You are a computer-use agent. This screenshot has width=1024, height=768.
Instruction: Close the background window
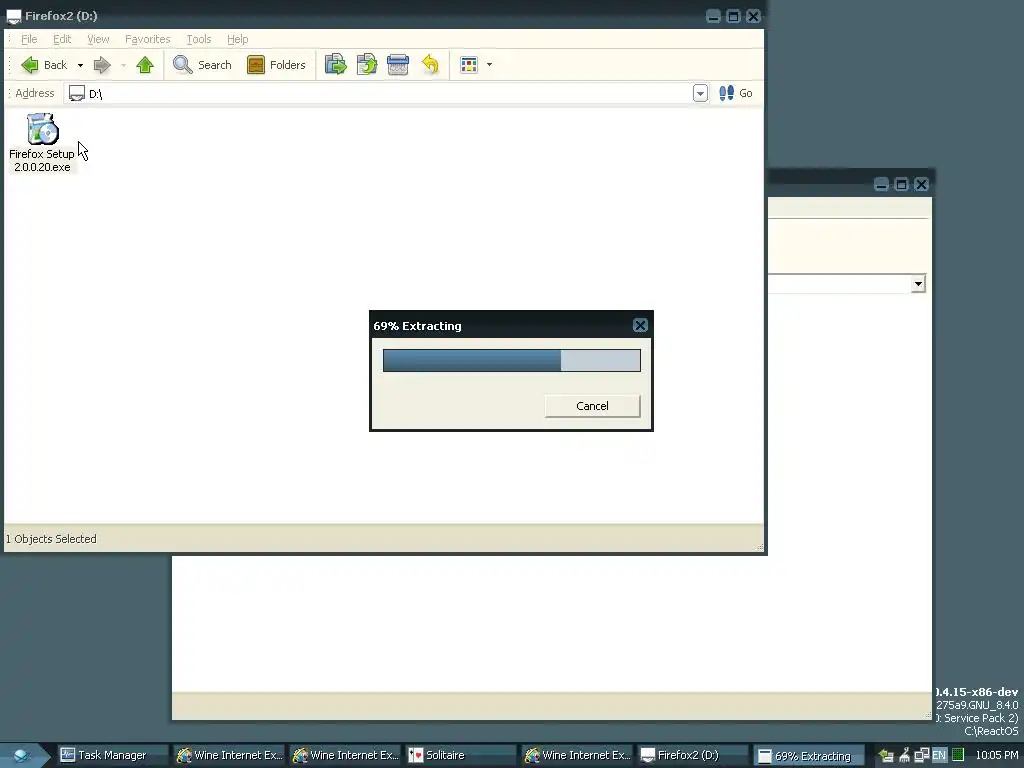coord(921,184)
